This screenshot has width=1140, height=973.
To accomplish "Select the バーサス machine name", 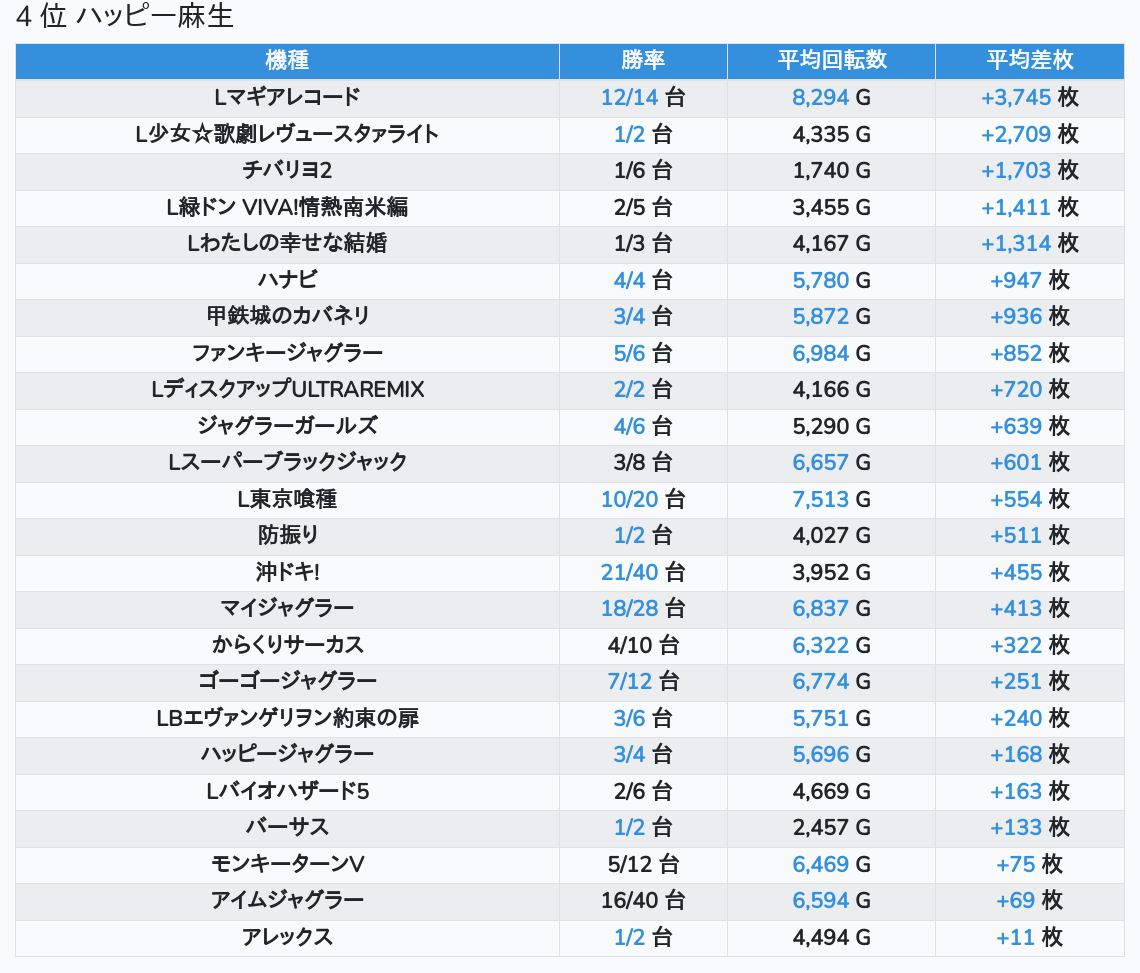I will coord(287,828).
